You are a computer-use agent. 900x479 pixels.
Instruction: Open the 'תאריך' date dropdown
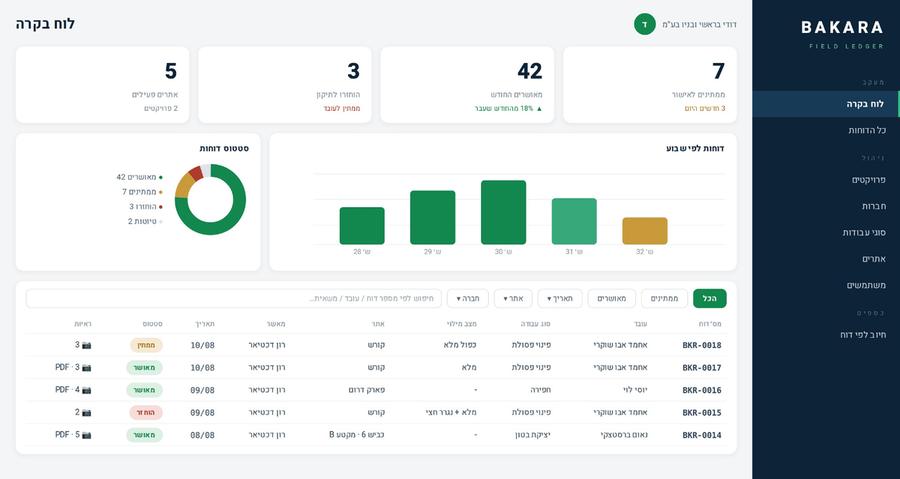pos(560,298)
